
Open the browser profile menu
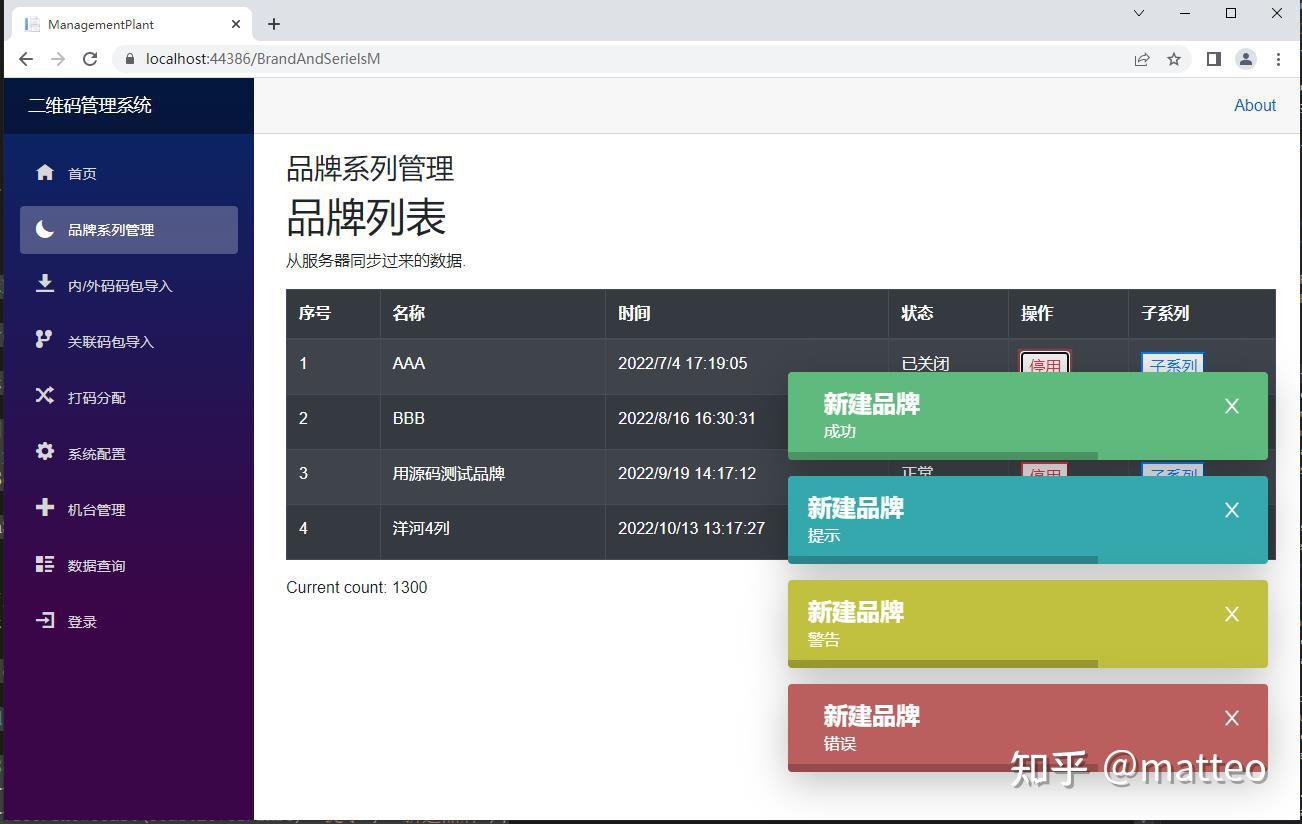(x=1246, y=59)
